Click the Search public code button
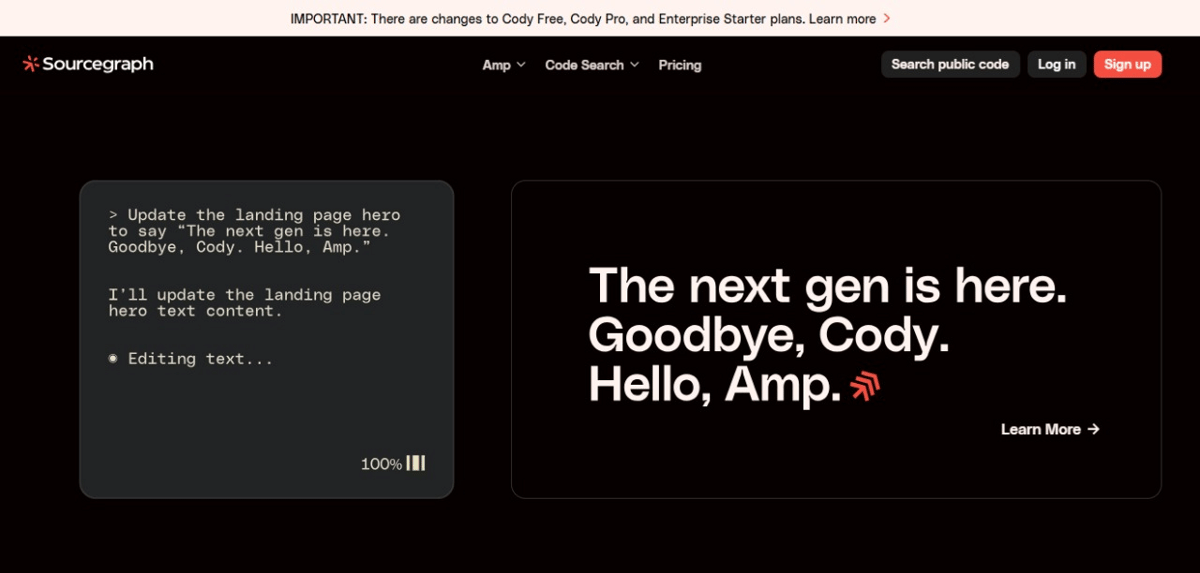Viewport: 1200px width, 573px height. (x=950, y=64)
